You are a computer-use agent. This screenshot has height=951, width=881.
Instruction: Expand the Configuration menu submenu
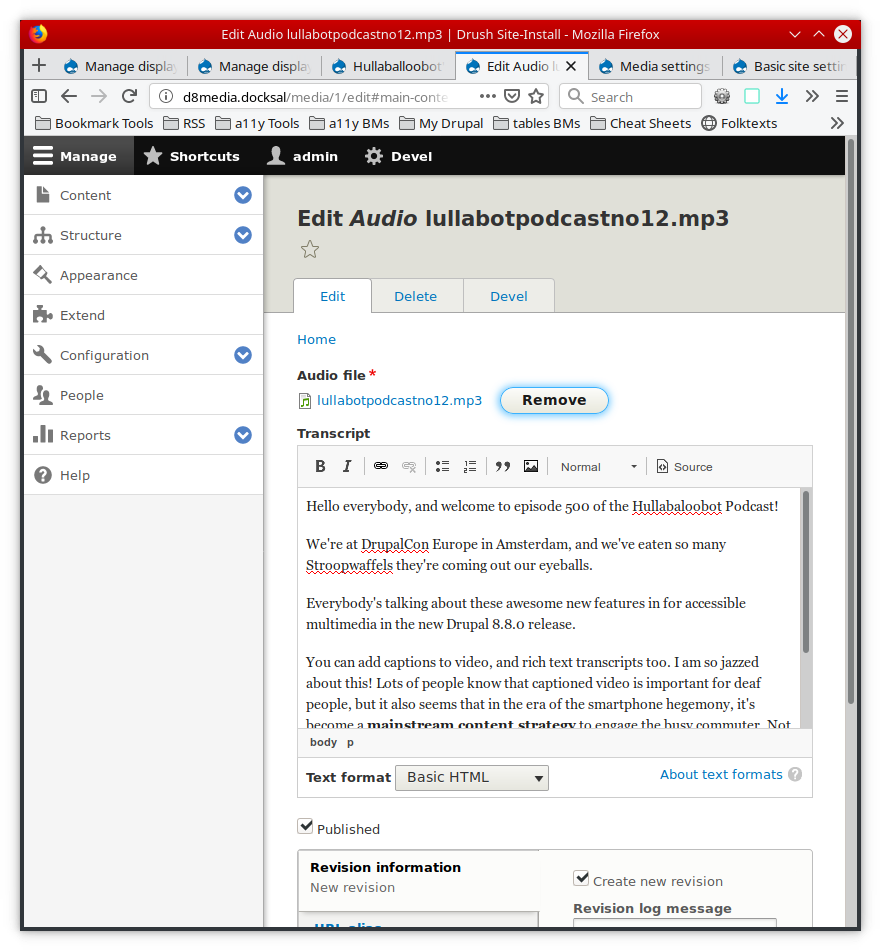243,355
